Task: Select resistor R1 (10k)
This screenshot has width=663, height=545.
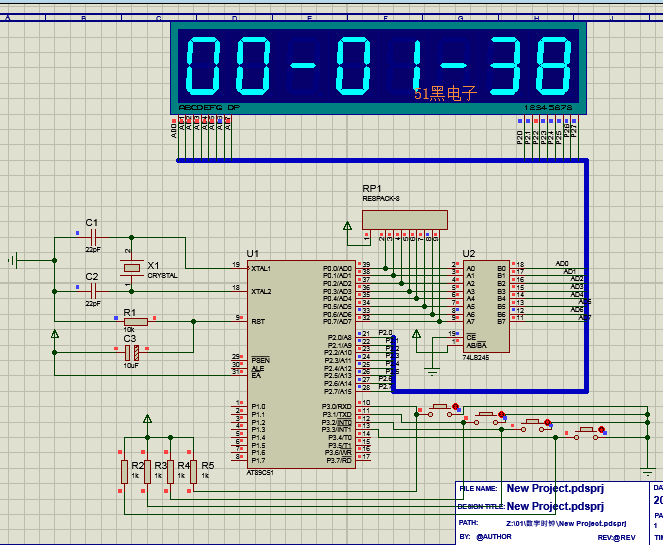Action: (x=136, y=322)
